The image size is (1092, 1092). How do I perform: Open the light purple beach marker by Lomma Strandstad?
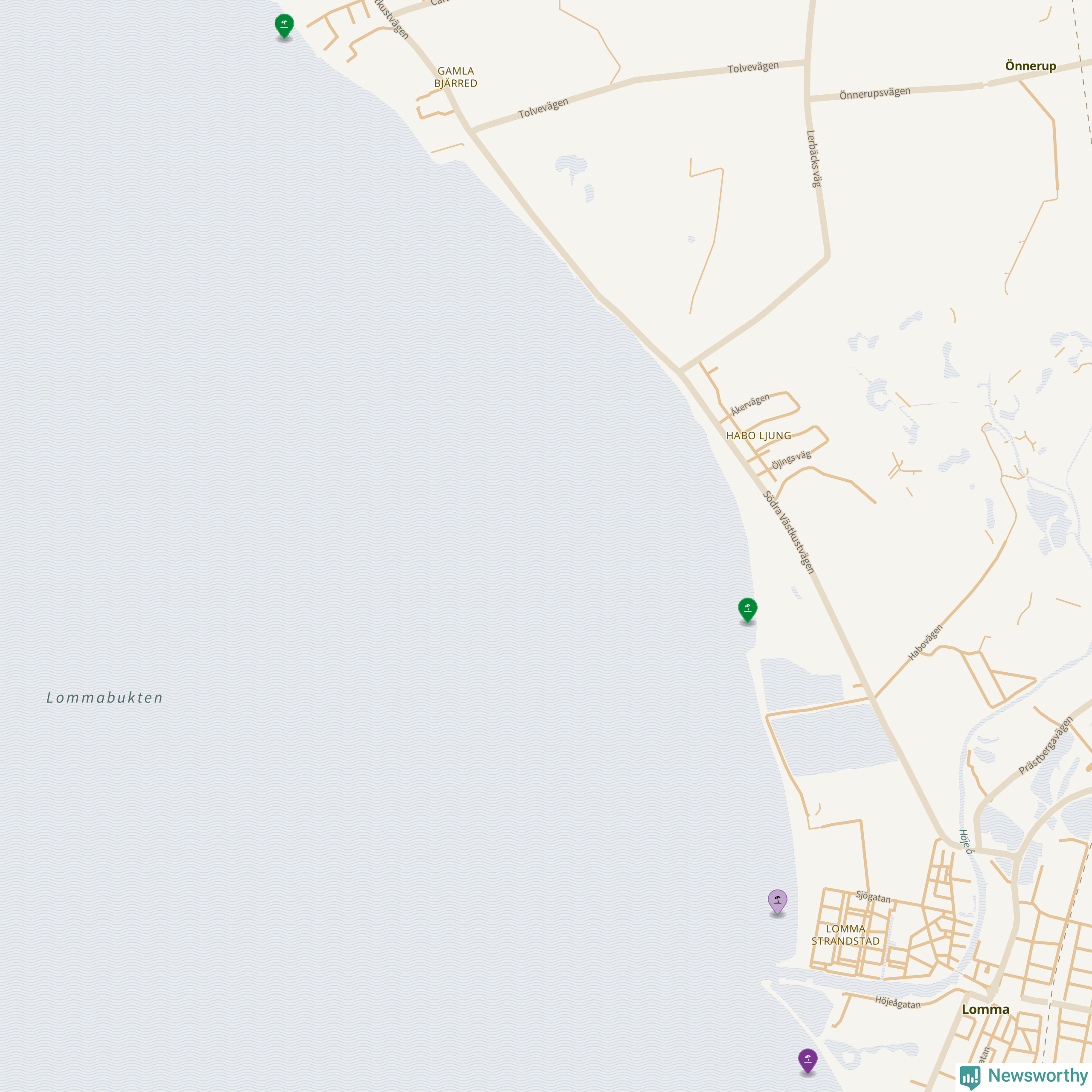click(778, 902)
